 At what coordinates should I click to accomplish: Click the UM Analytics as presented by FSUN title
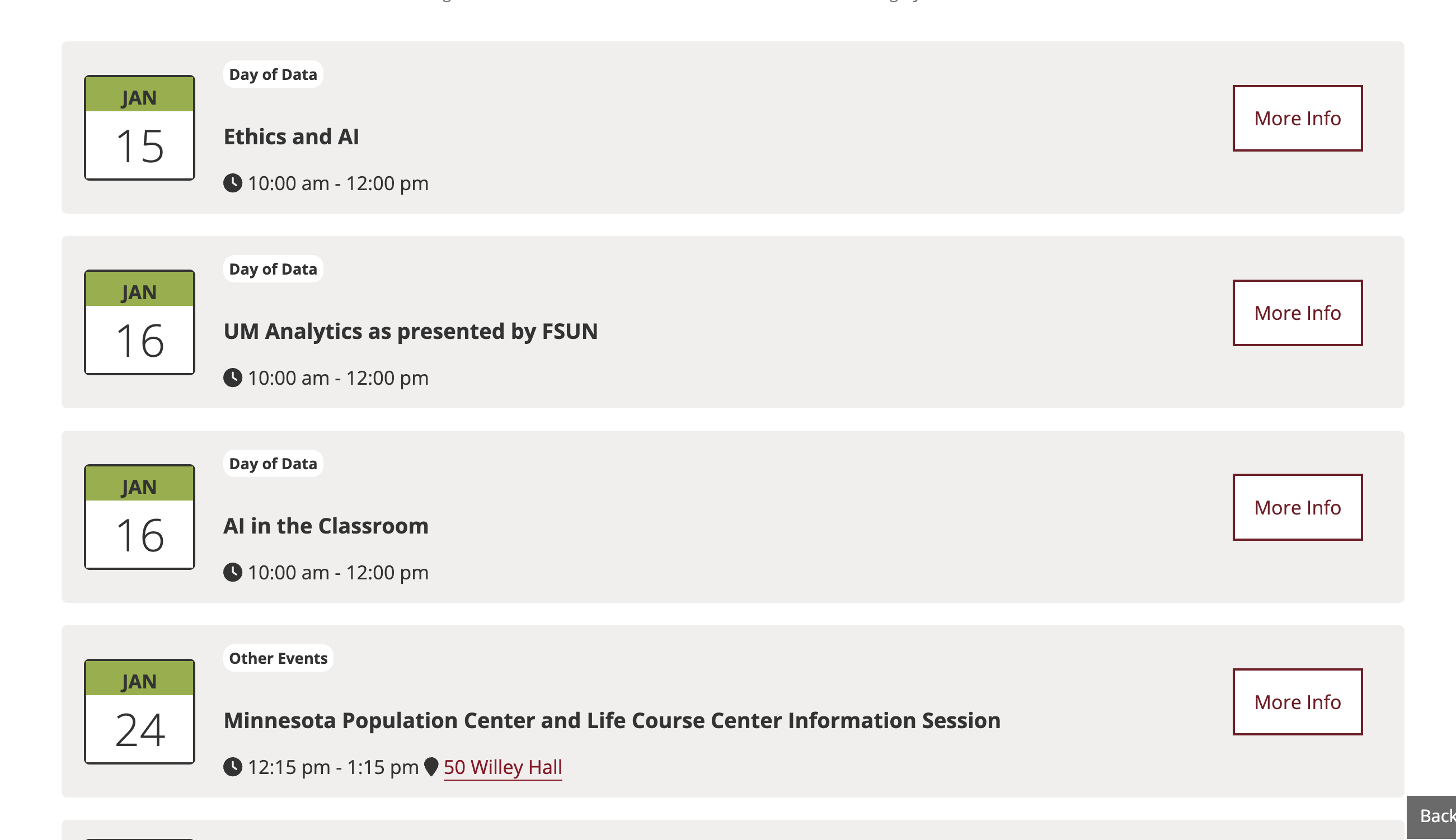click(410, 331)
